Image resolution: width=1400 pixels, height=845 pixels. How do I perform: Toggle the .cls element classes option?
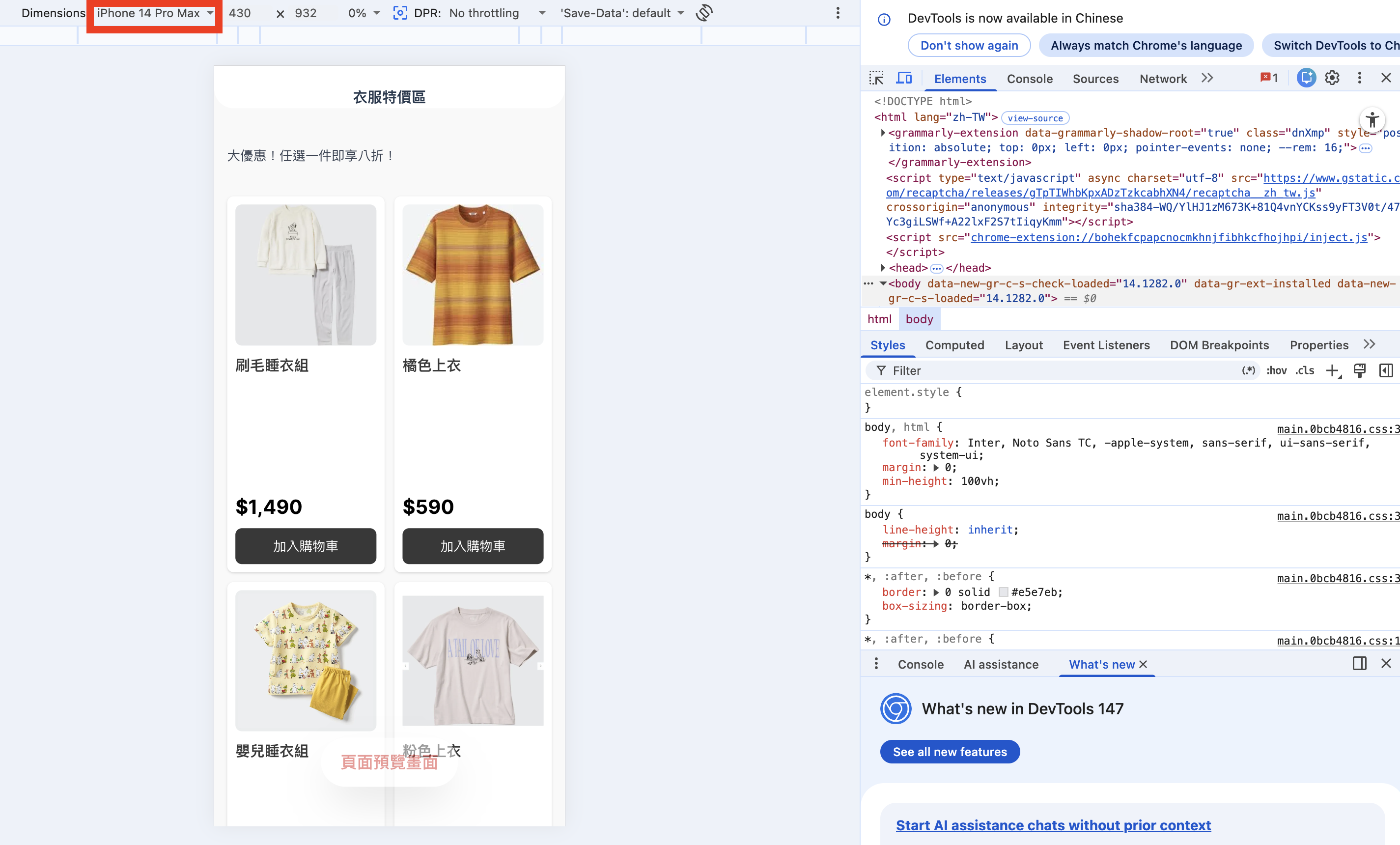[1305, 370]
